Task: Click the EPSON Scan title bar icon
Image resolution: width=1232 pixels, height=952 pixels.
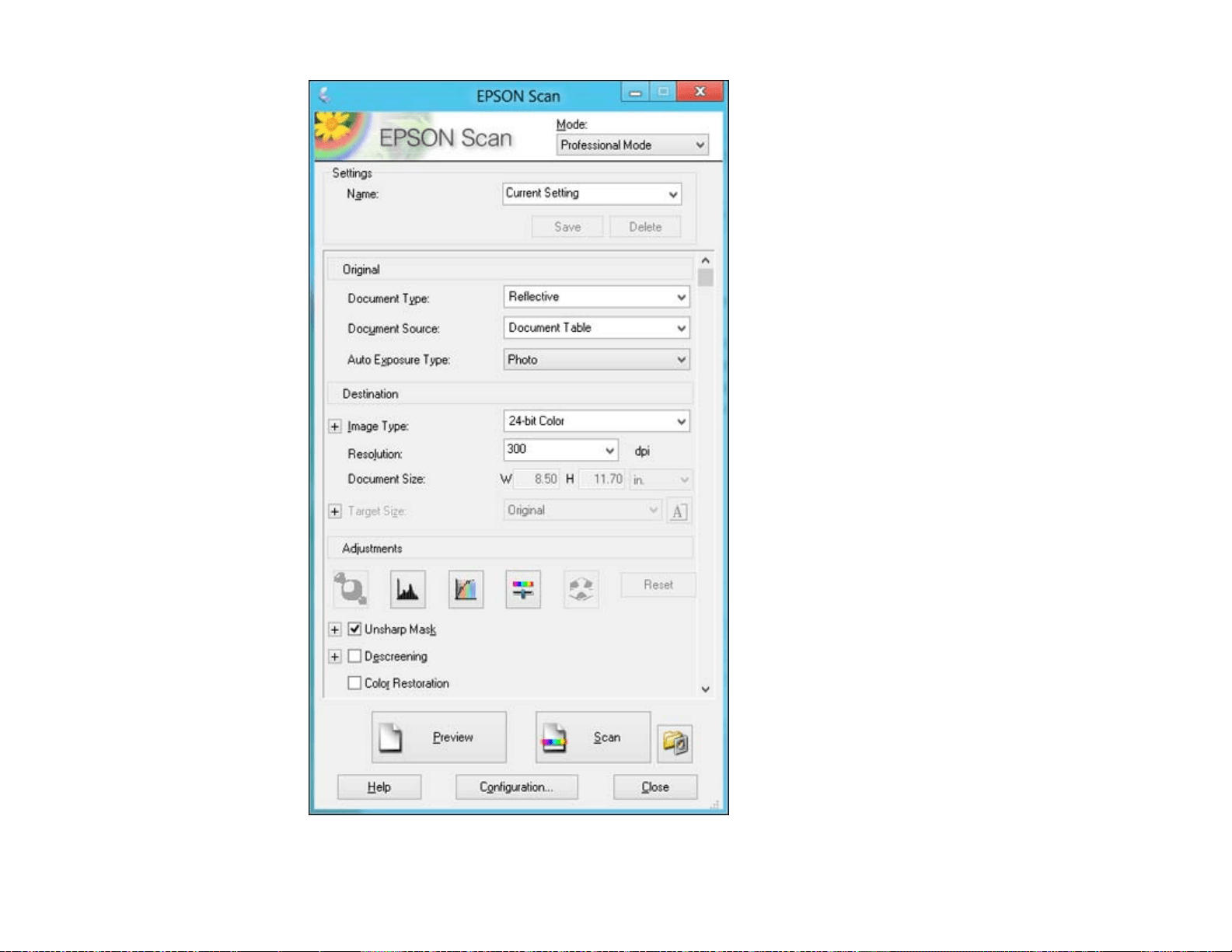Action: 324,95
